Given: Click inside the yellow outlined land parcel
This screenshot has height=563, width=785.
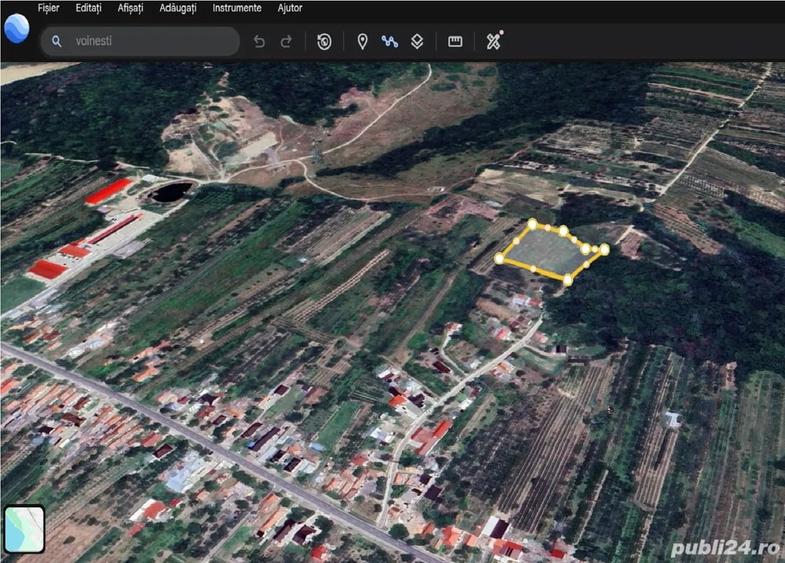Looking at the screenshot, I should pyautogui.click(x=548, y=252).
